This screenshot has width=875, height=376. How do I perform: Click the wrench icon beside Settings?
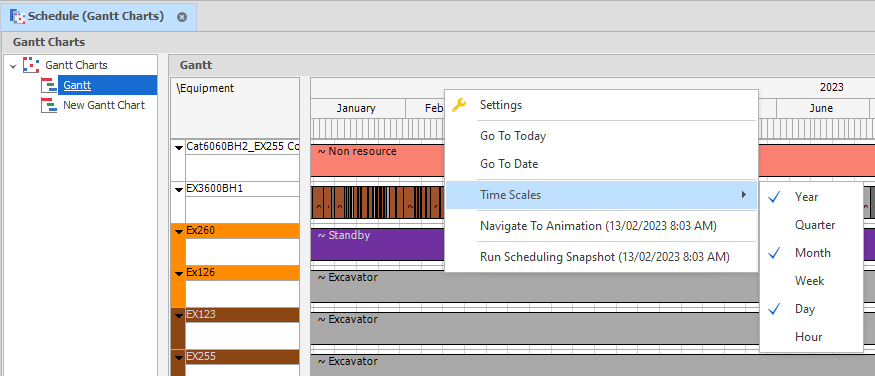(x=459, y=105)
